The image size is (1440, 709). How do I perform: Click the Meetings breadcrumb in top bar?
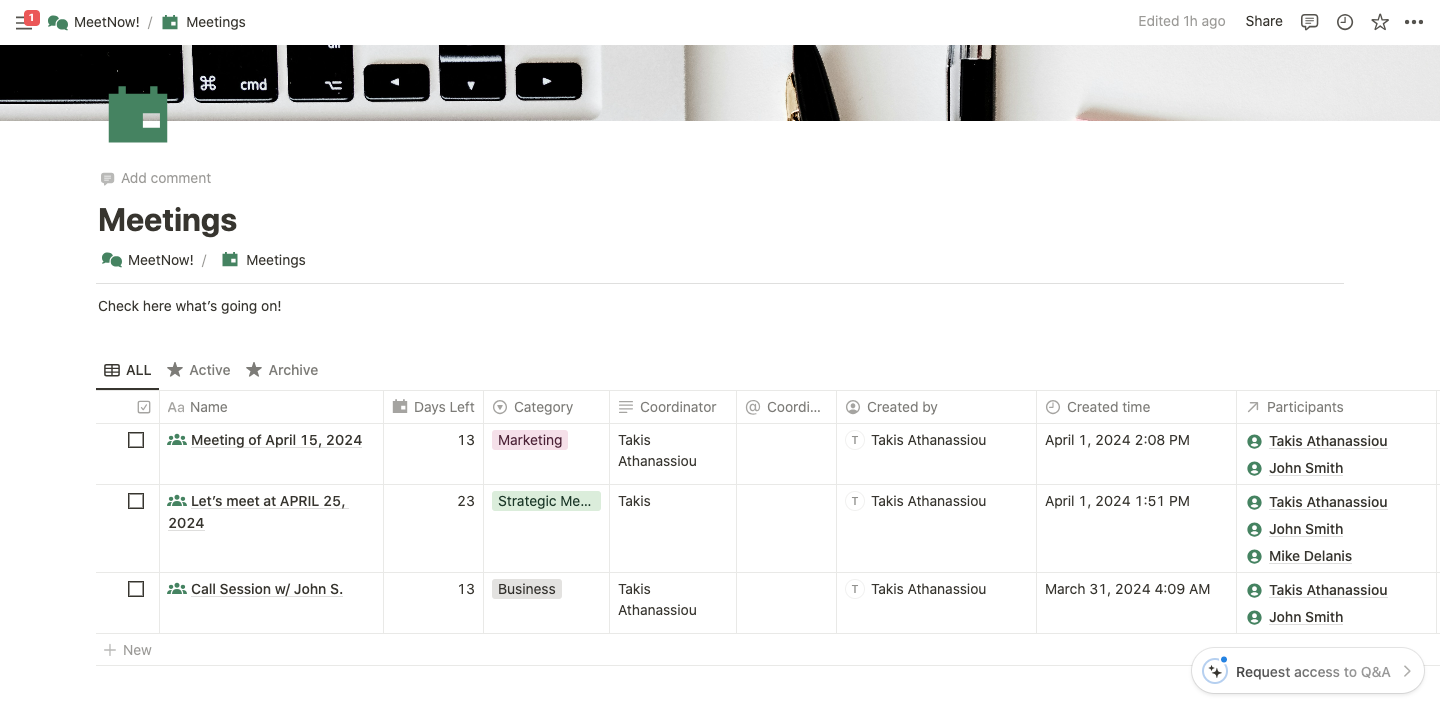204,22
